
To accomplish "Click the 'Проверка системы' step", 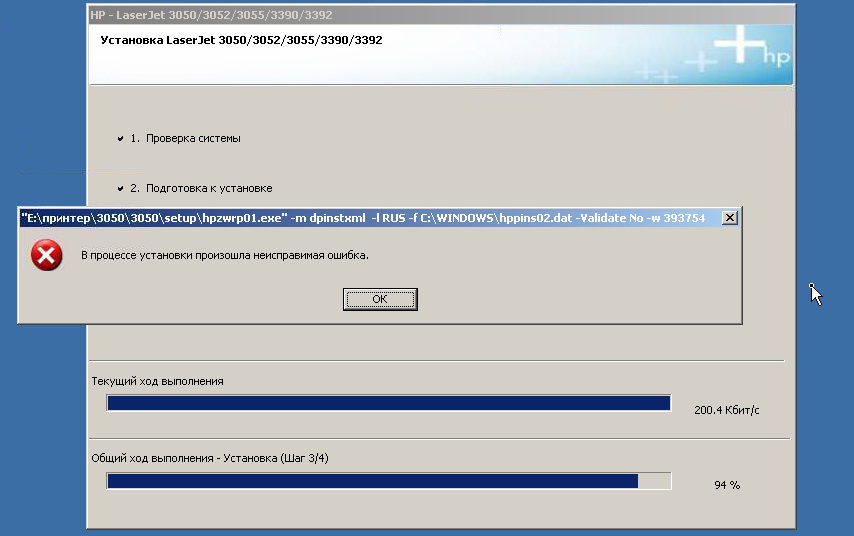I will point(185,138).
